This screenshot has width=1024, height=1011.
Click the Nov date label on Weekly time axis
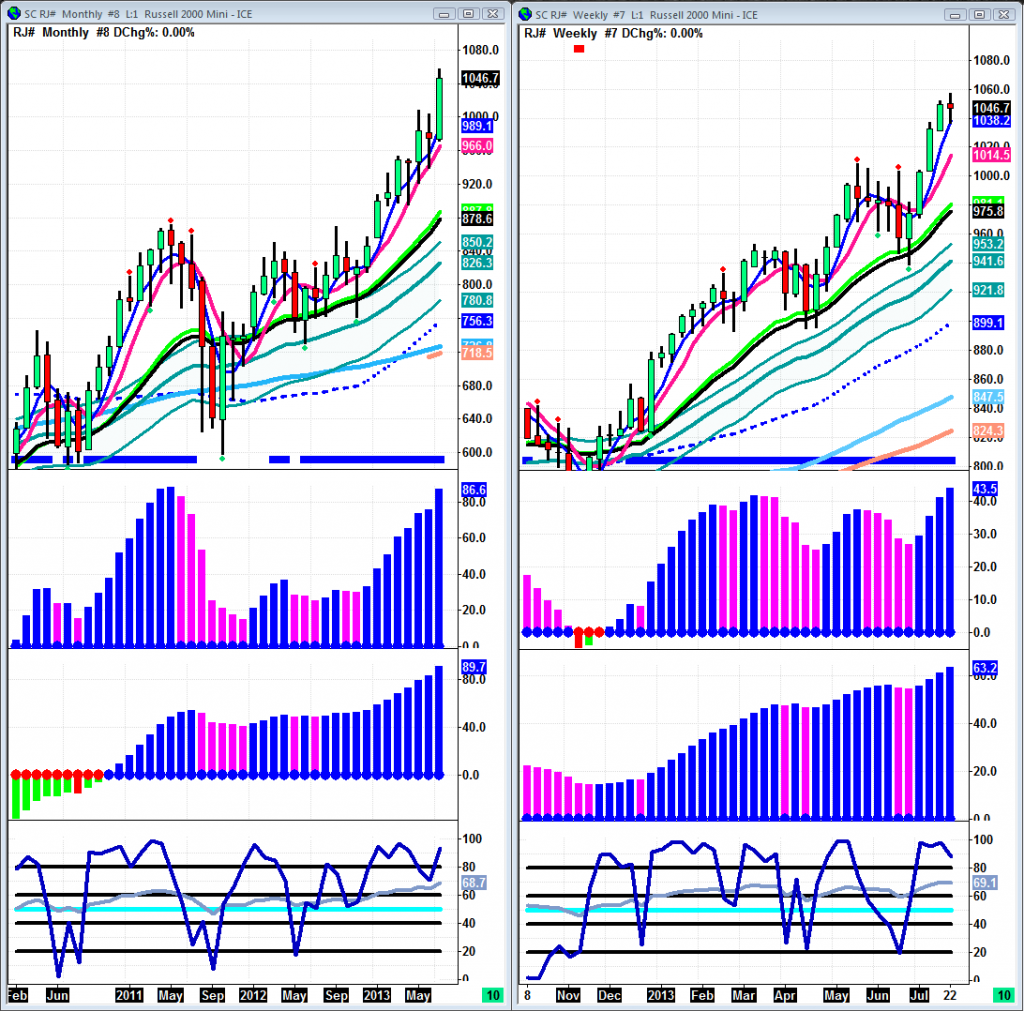point(568,995)
